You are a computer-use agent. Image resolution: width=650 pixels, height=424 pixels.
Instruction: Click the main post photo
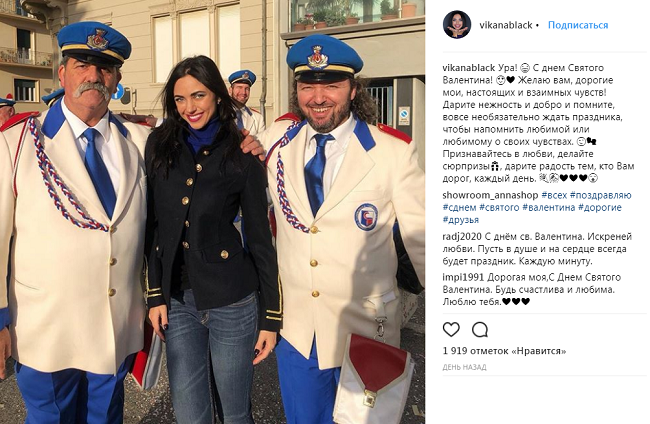212,212
